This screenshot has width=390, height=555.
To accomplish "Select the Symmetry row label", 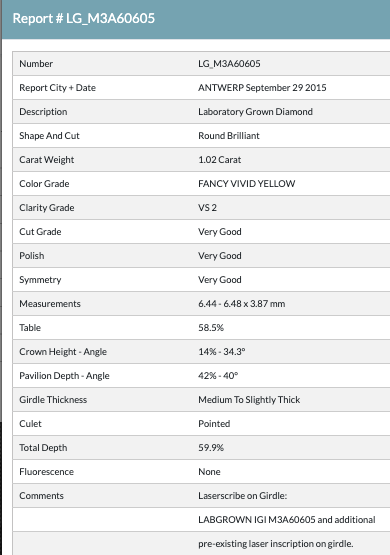I will tap(40, 280).
